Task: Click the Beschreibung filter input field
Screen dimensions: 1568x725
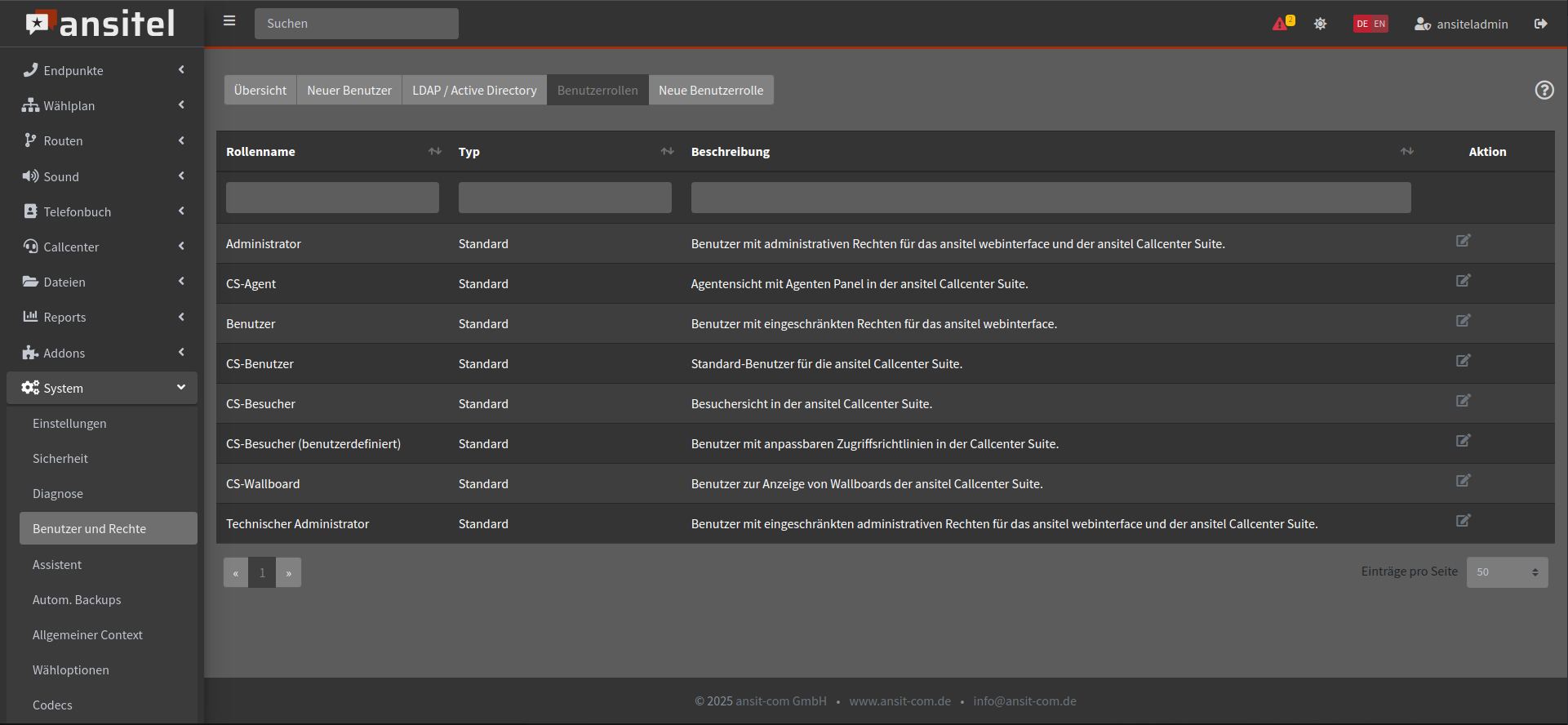Action: click(1051, 198)
